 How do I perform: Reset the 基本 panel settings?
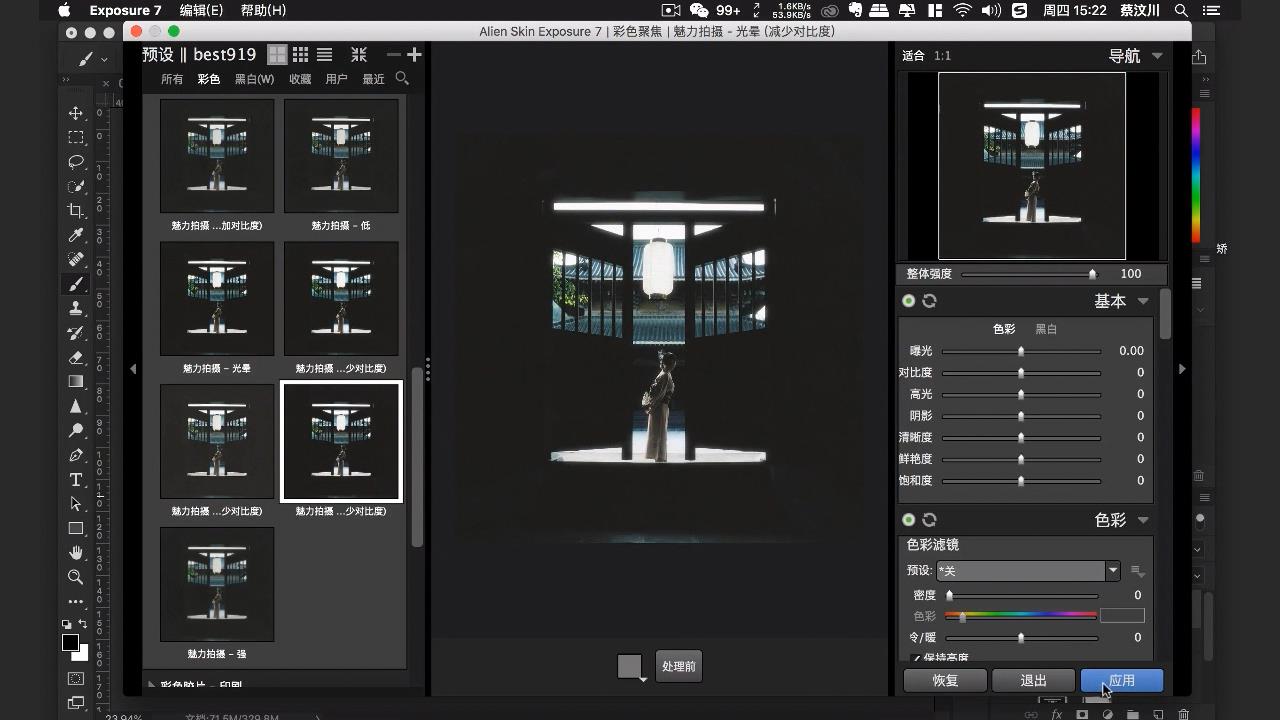(x=929, y=301)
